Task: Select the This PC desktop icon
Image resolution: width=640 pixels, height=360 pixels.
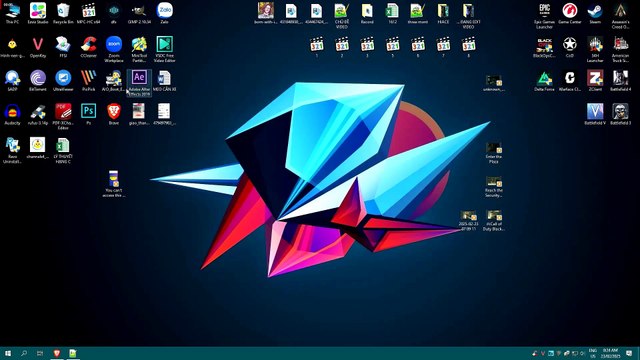Action: click(x=12, y=13)
